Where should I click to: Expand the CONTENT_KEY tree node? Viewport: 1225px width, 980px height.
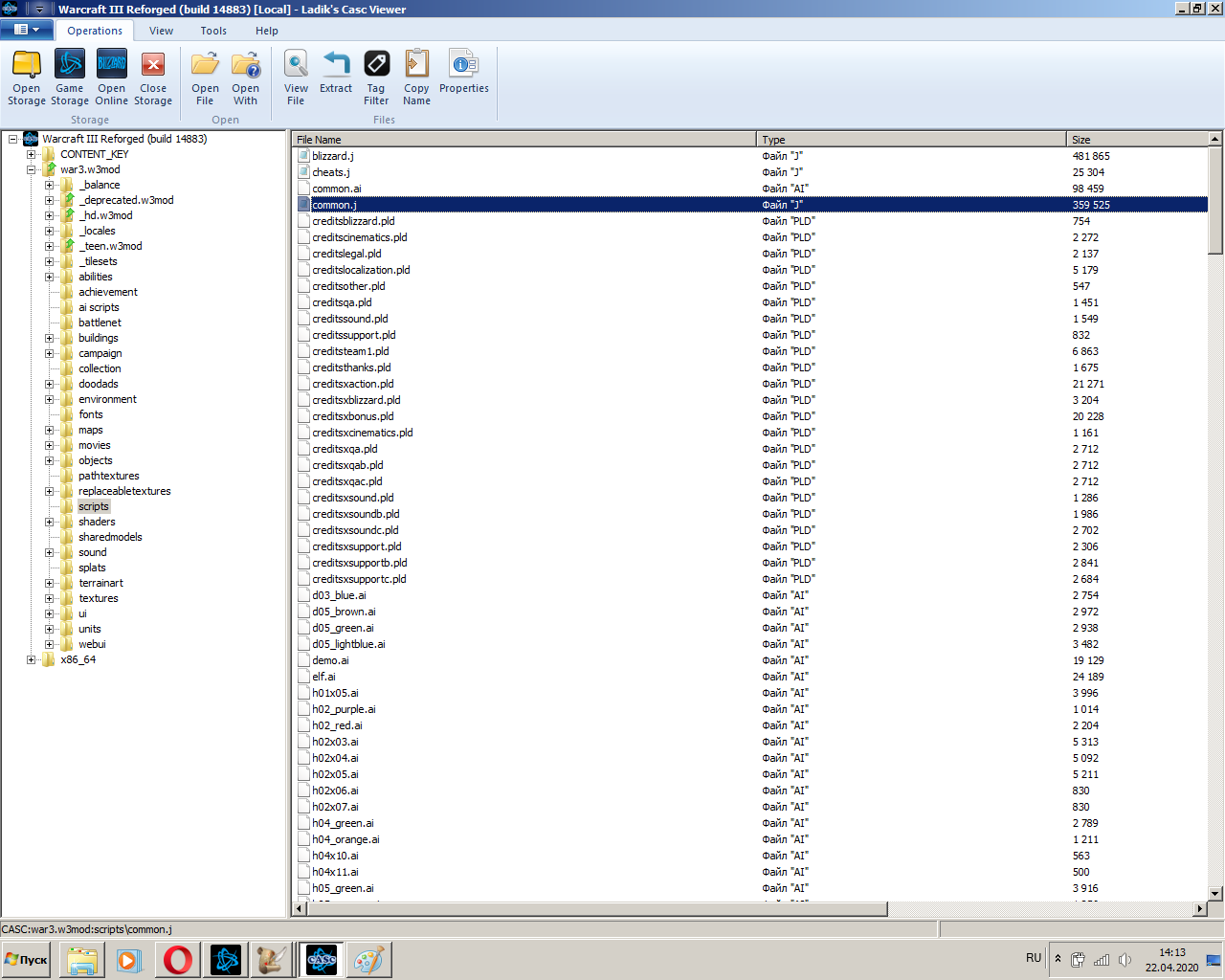(31, 154)
